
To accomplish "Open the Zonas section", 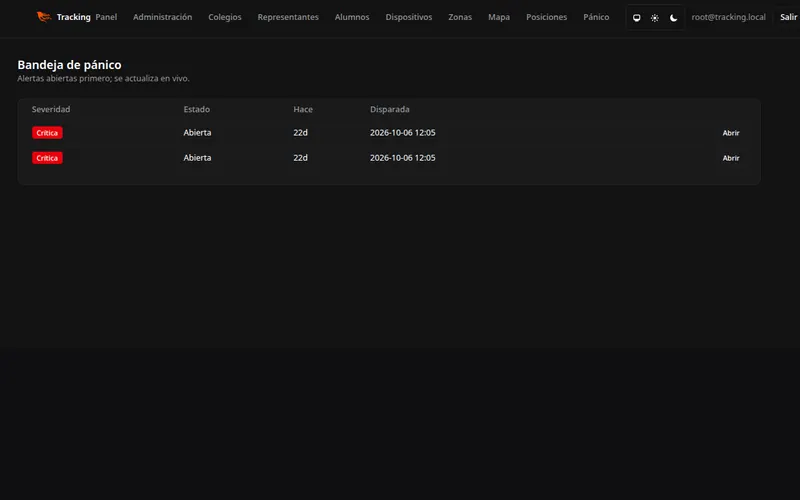I will [x=460, y=17].
